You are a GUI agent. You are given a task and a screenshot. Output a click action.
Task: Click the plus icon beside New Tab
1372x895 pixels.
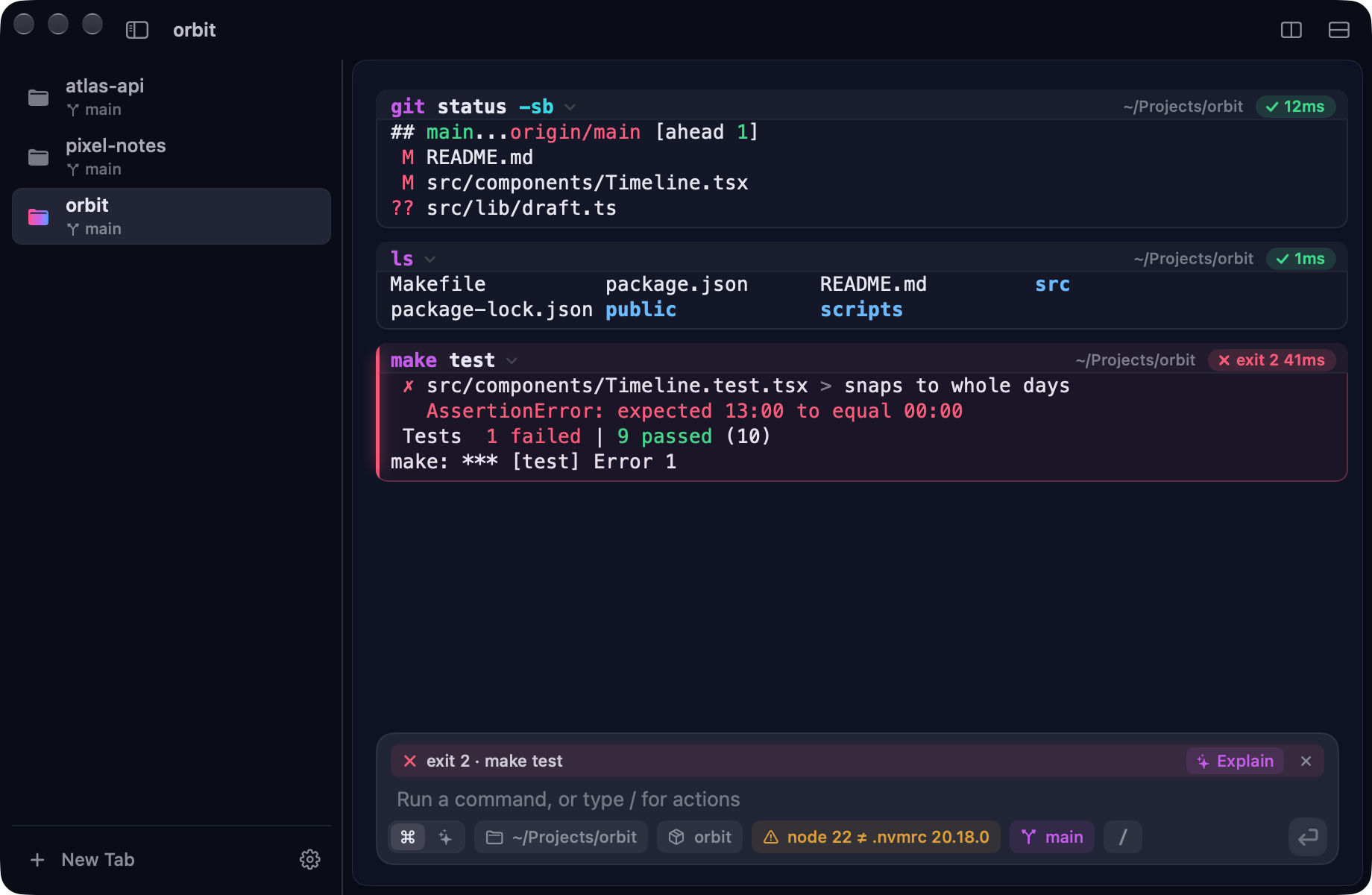click(x=37, y=860)
